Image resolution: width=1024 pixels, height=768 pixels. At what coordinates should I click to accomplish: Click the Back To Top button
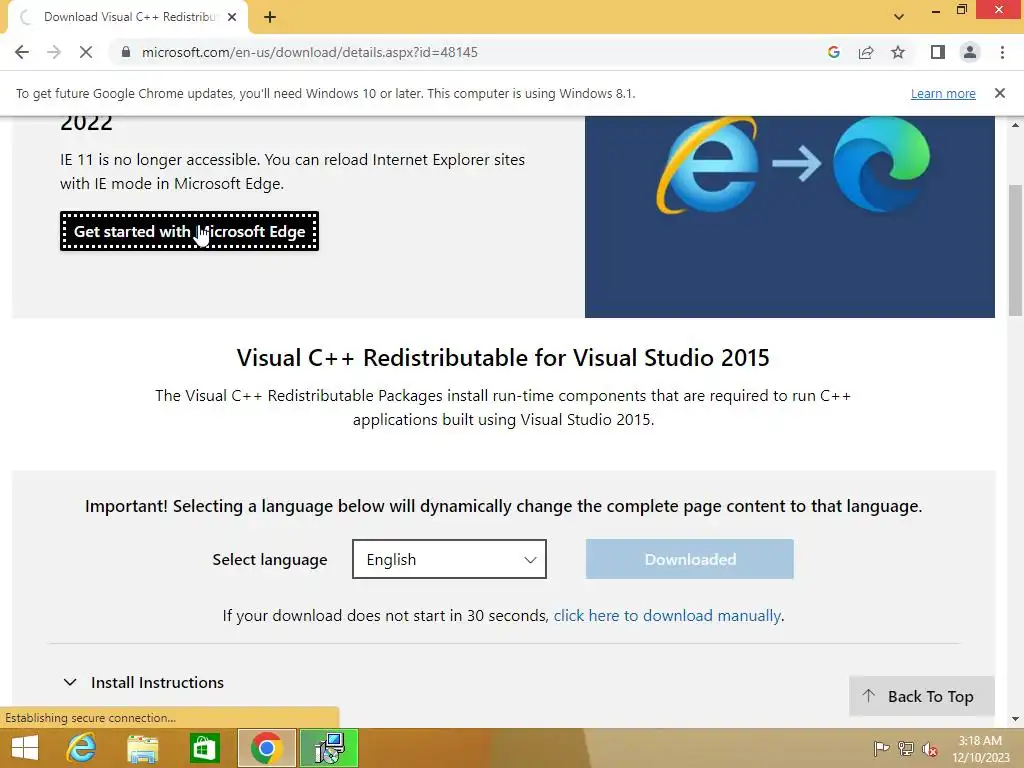pos(921,696)
